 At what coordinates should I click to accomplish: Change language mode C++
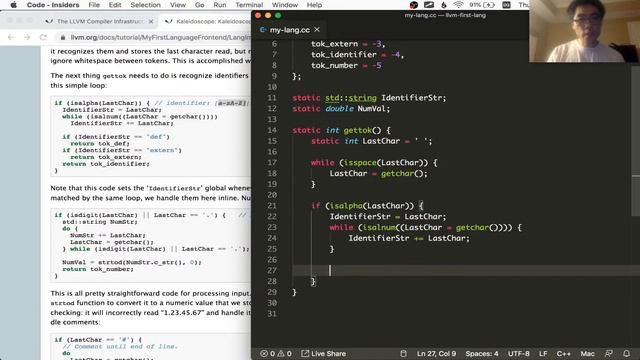pos(564,353)
